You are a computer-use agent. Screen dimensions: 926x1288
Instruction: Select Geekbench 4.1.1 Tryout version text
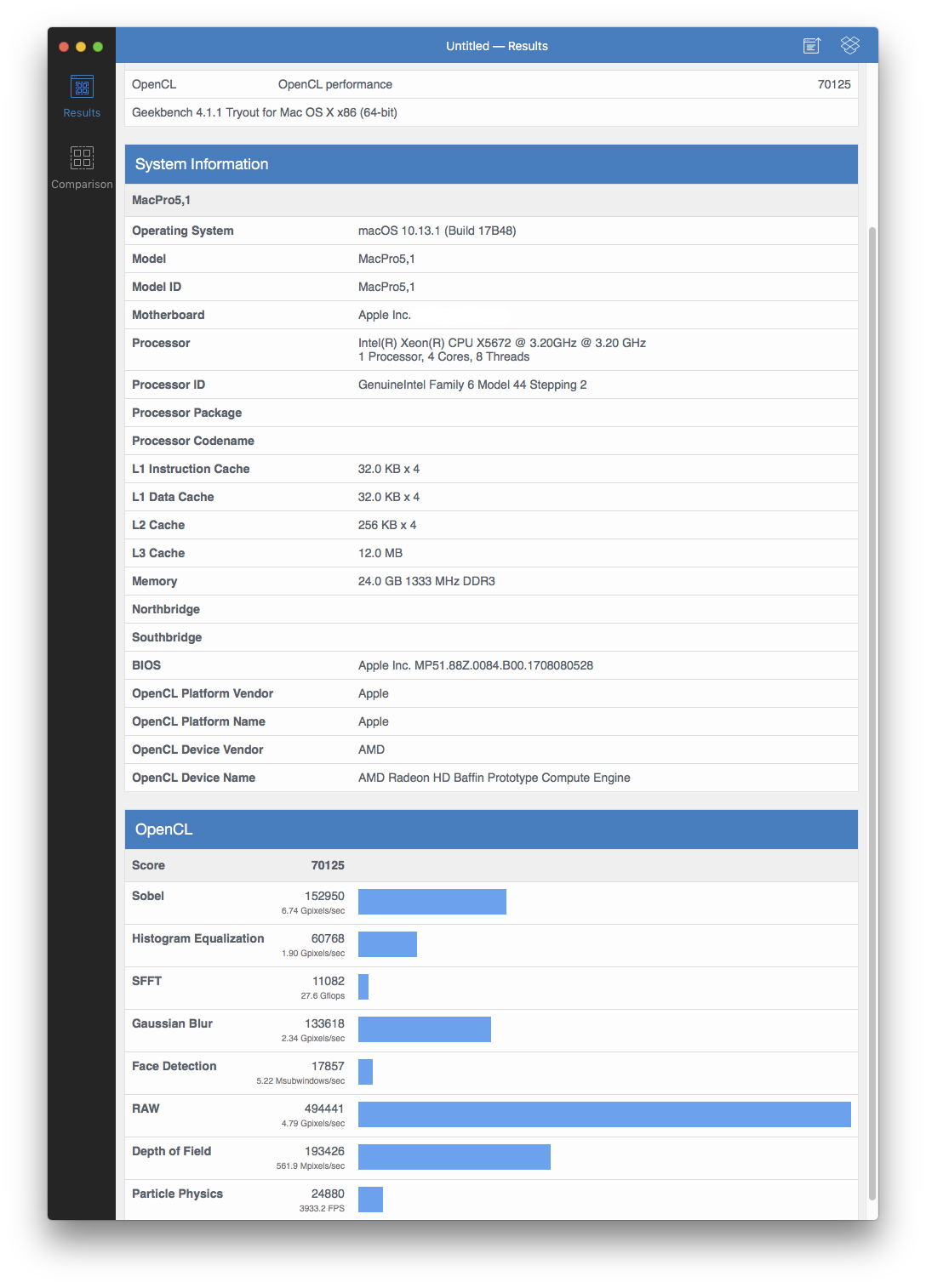click(265, 112)
